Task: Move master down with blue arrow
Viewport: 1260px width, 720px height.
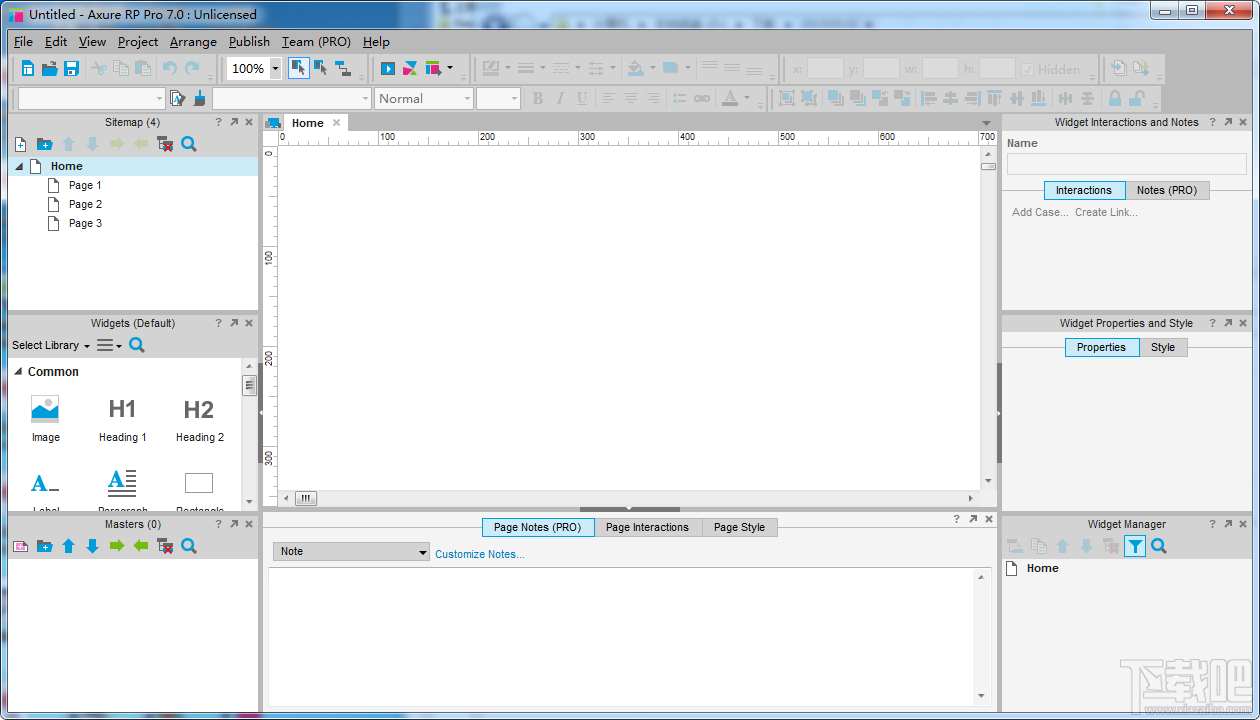Action: click(x=92, y=546)
